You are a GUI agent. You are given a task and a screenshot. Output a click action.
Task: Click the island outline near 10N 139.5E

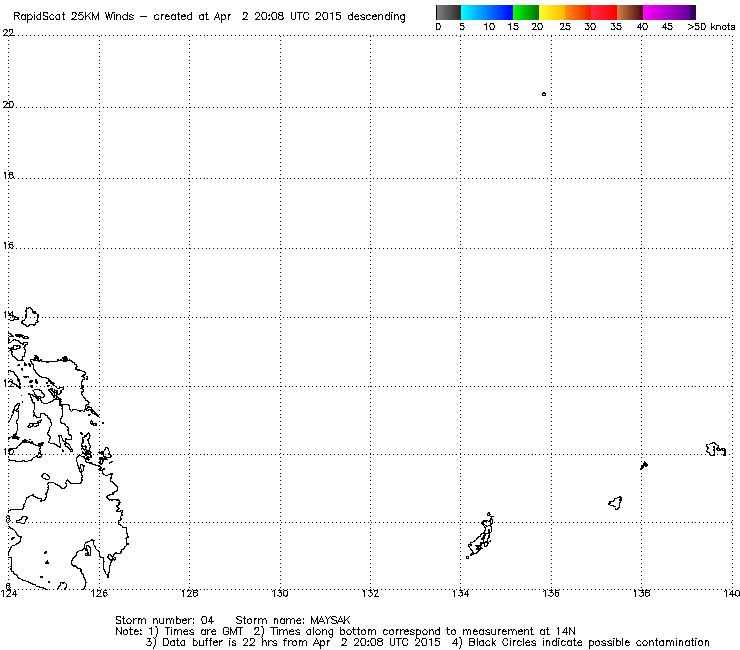[715, 449]
